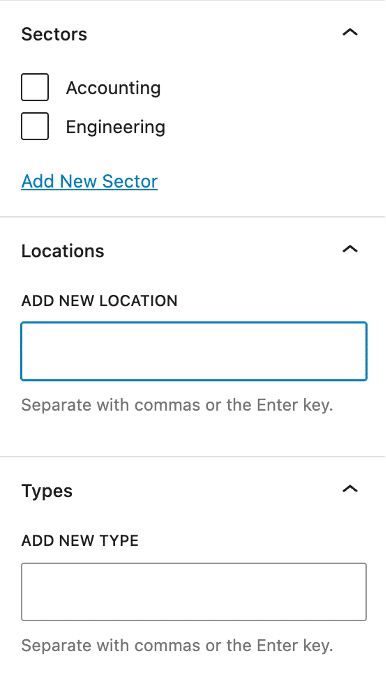386x694 pixels.
Task: Click the divider line above the Locations panel
Action: 193,217
